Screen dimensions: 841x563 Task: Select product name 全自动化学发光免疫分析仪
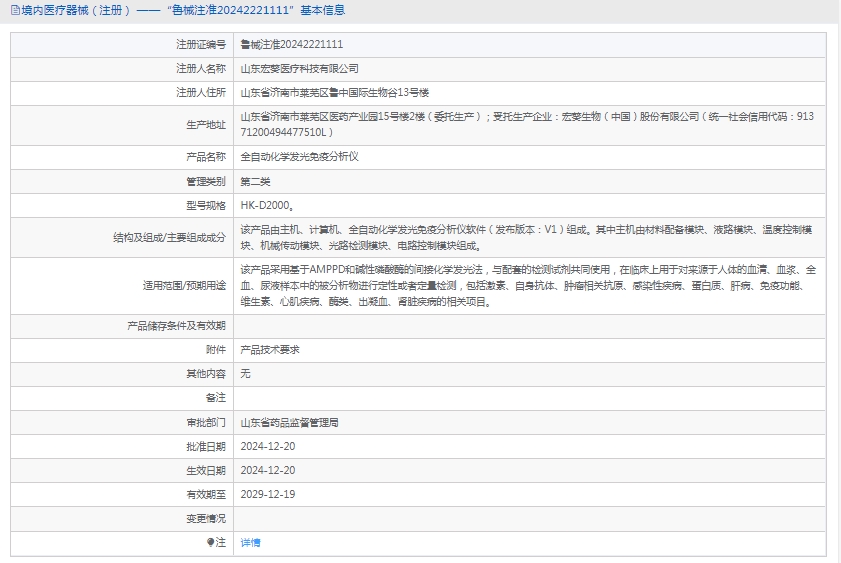pyautogui.click(x=299, y=157)
